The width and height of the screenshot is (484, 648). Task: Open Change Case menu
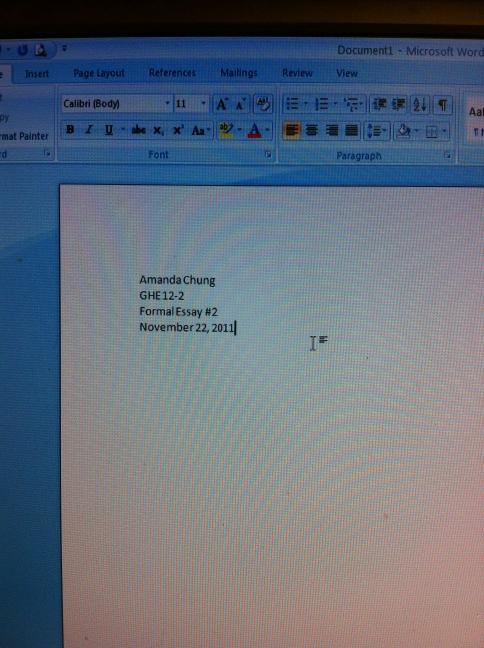pyautogui.click(x=200, y=131)
